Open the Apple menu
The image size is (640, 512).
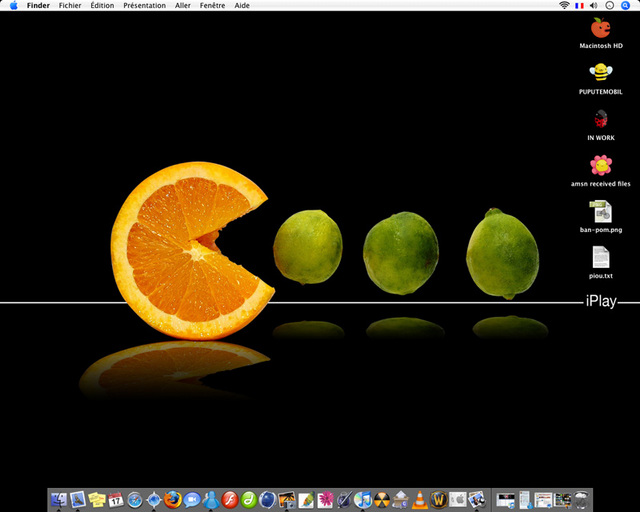click(14, 5)
